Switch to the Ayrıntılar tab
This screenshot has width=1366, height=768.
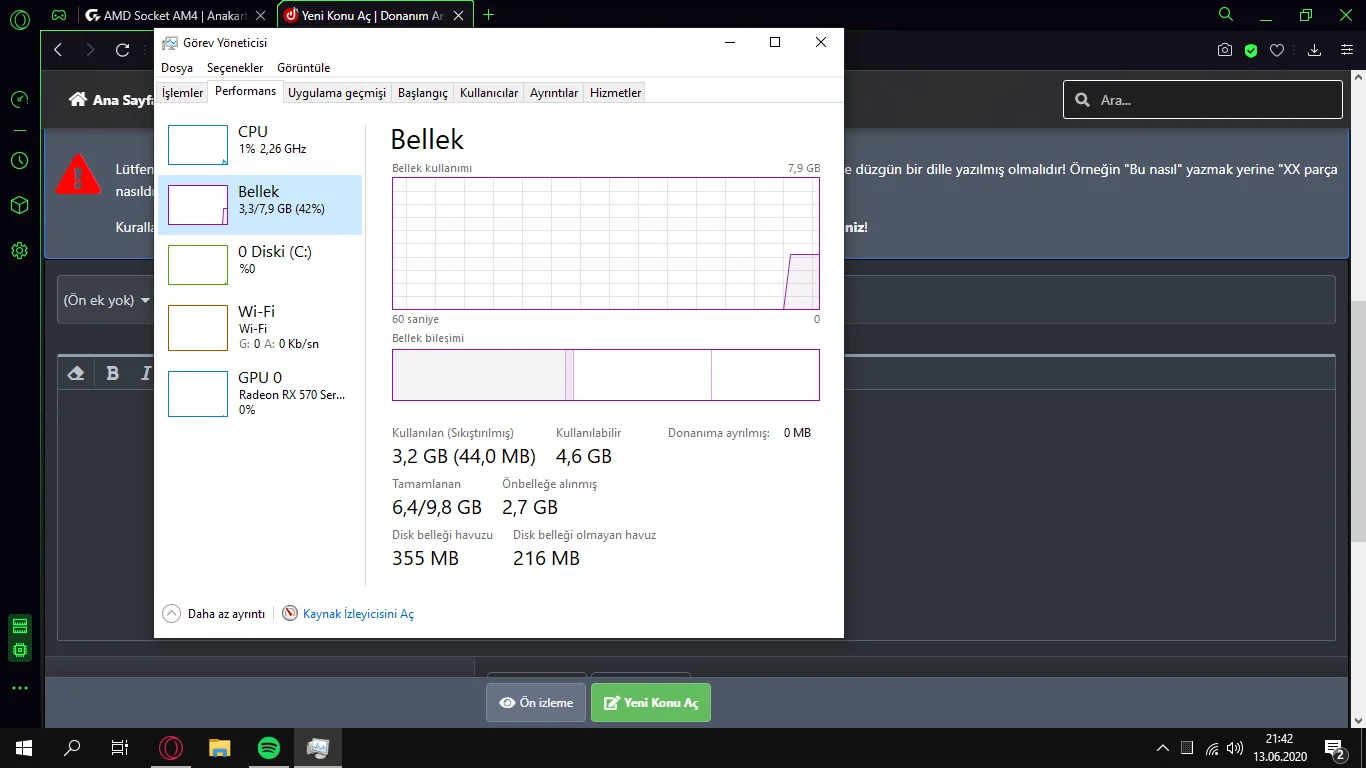point(554,93)
